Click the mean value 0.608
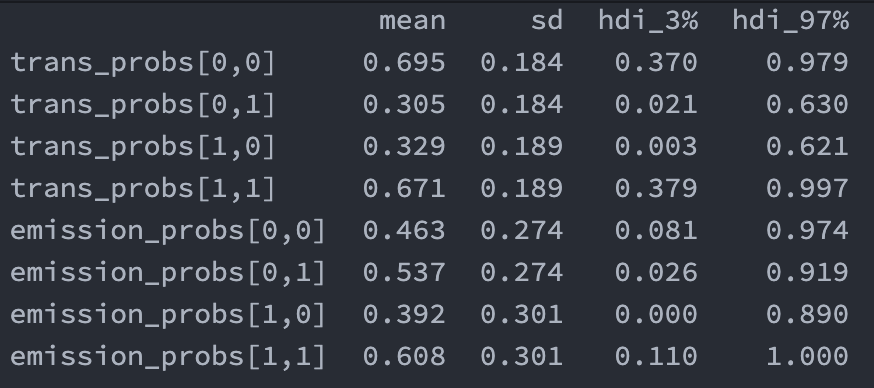The width and height of the screenshot is (874, 388). tap(404, 356)
